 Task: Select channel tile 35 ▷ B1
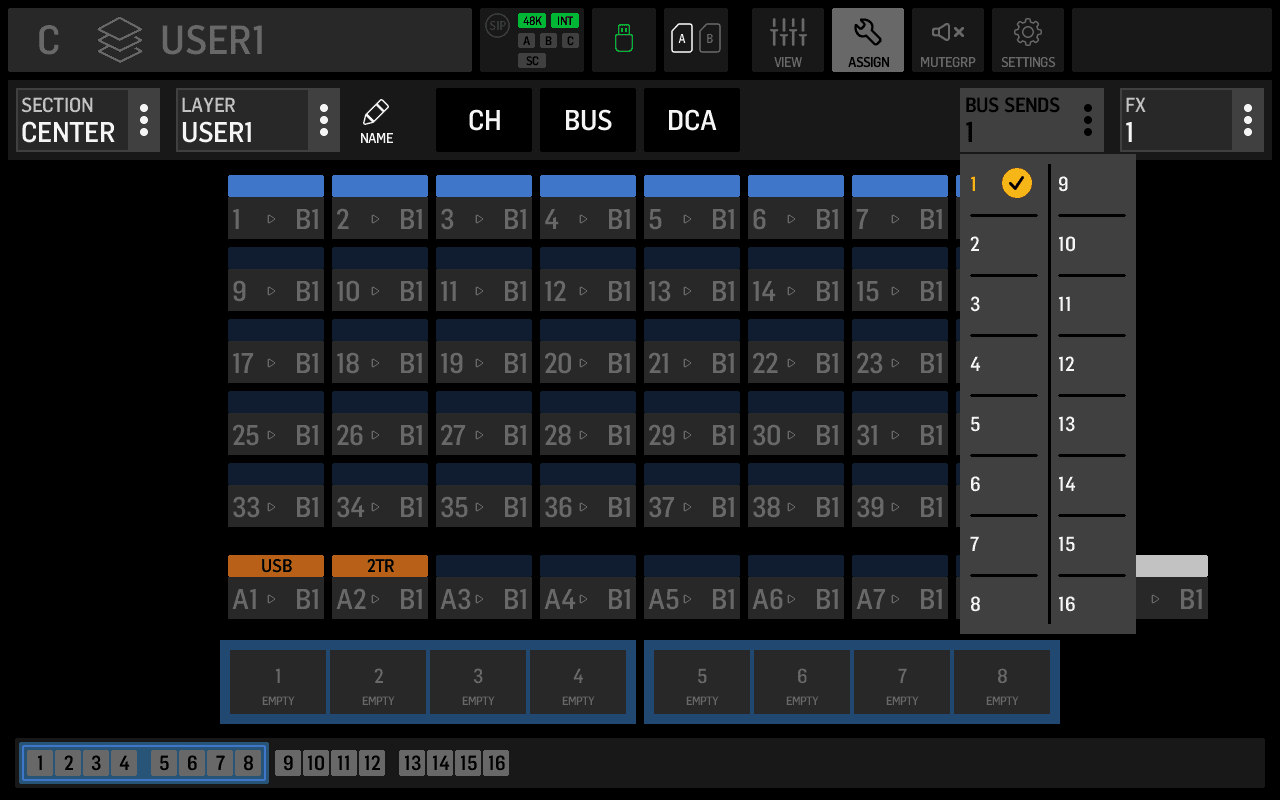pyautogui.click(x=484, y=496)
